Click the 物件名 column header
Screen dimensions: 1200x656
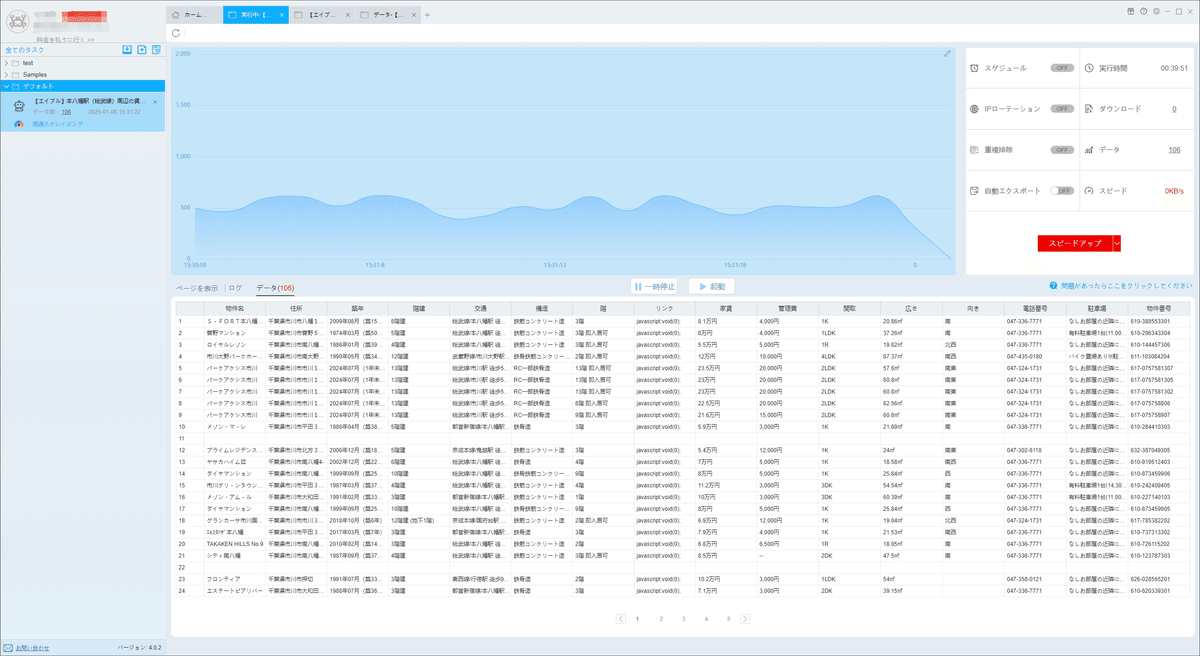[235, 309]
